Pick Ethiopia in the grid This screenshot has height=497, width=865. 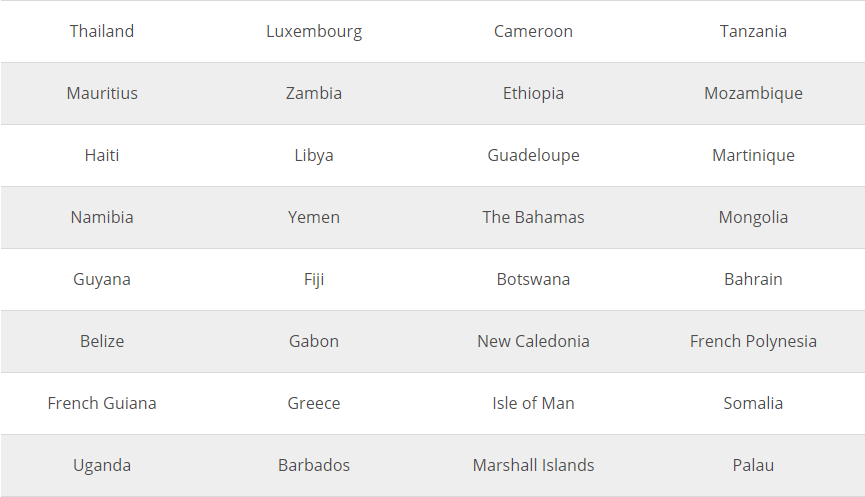533,93
